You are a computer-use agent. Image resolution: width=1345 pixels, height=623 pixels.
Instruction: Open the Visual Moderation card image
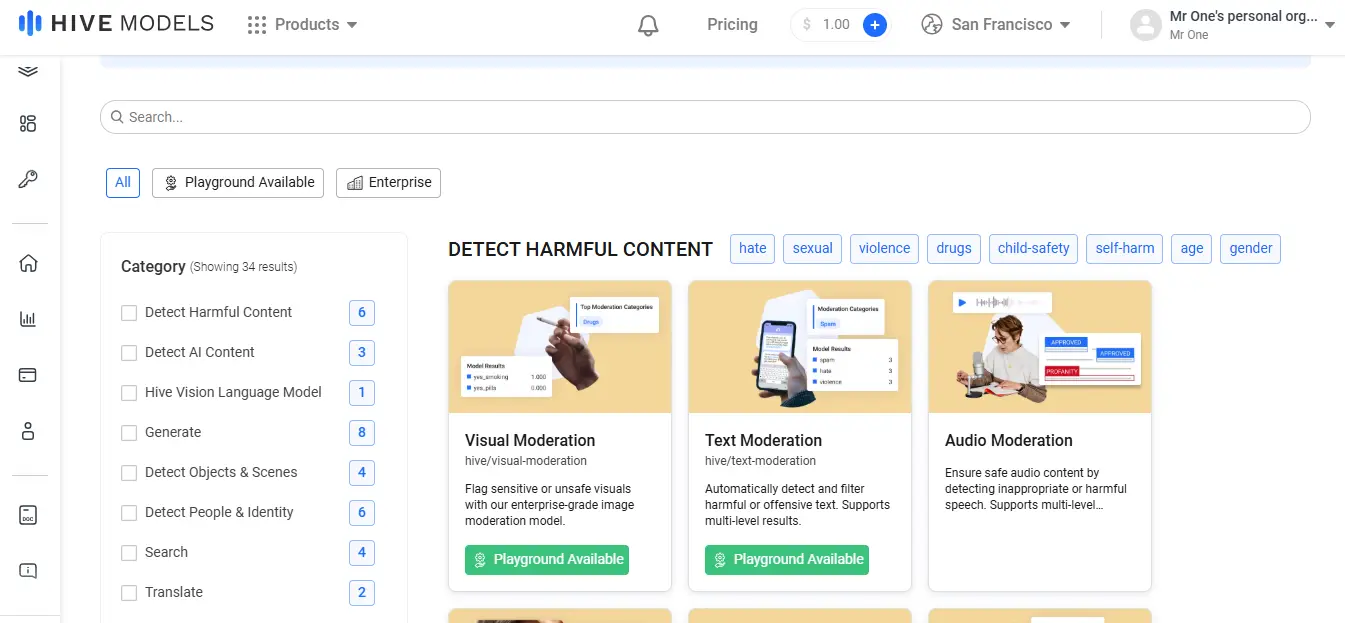click(560, 347)
